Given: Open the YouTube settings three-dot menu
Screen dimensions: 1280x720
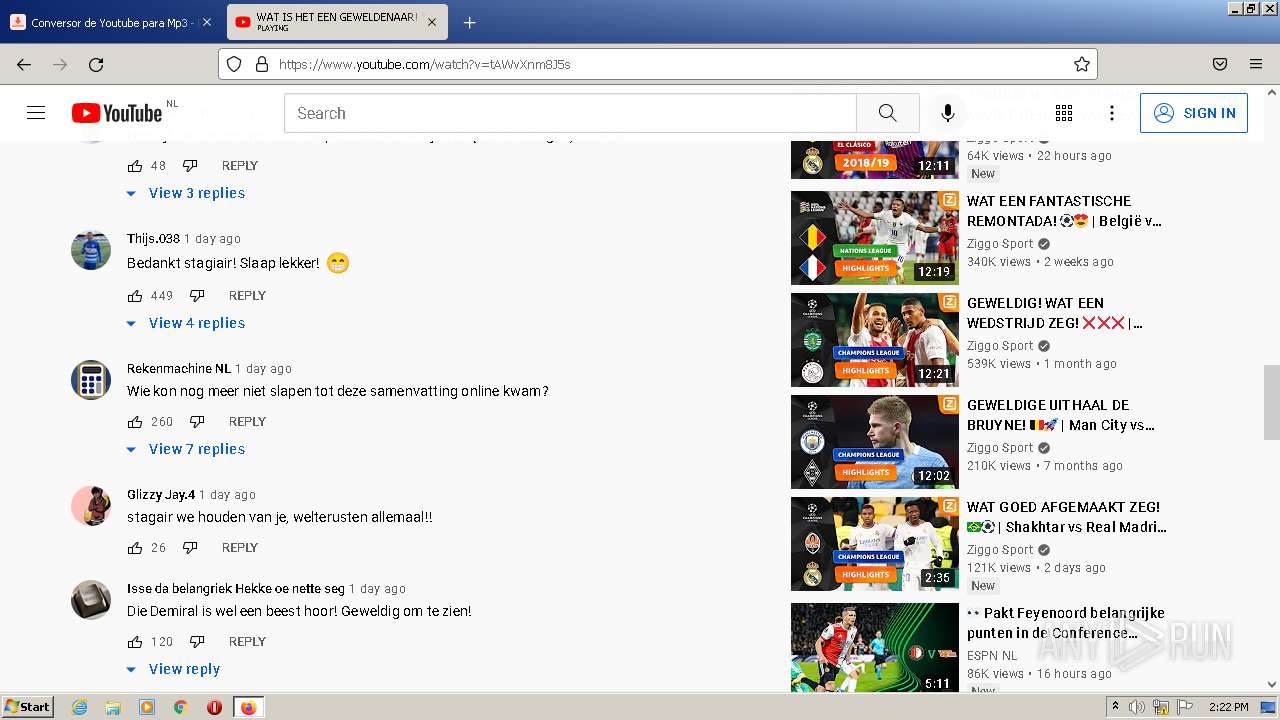Looking at the screenshot, I should tap(1112, 113).
